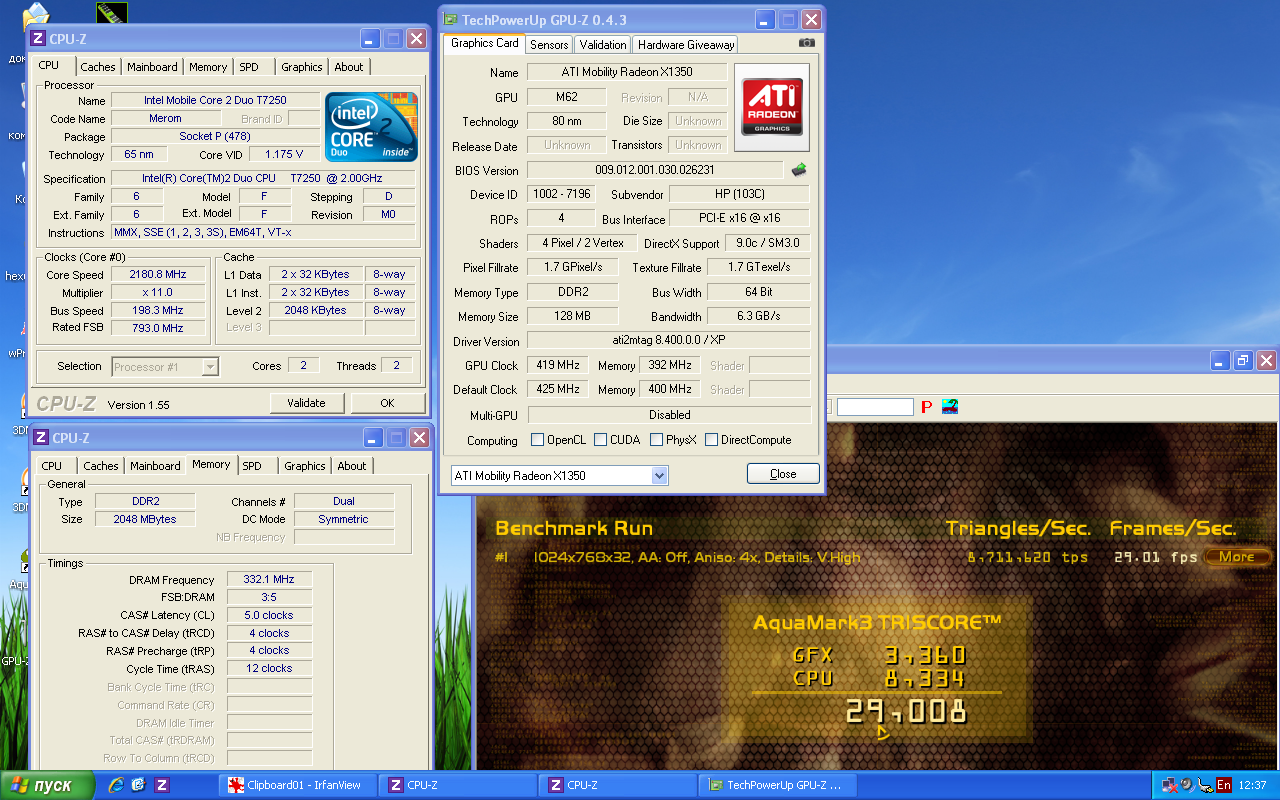Open About tab in lower CPU-Z window

coord(352,466)
